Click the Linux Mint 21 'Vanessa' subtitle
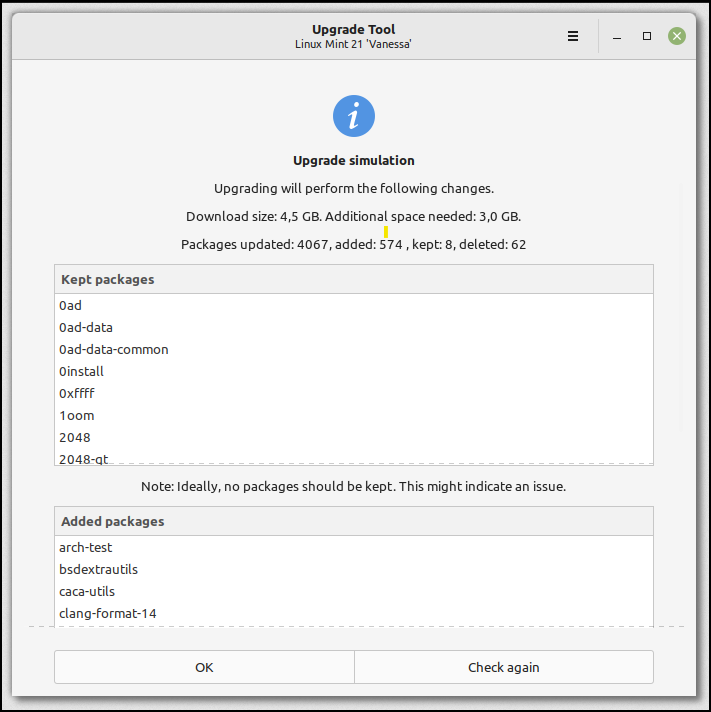The width and height of the screenshot is (711, 712). (354, 44)
